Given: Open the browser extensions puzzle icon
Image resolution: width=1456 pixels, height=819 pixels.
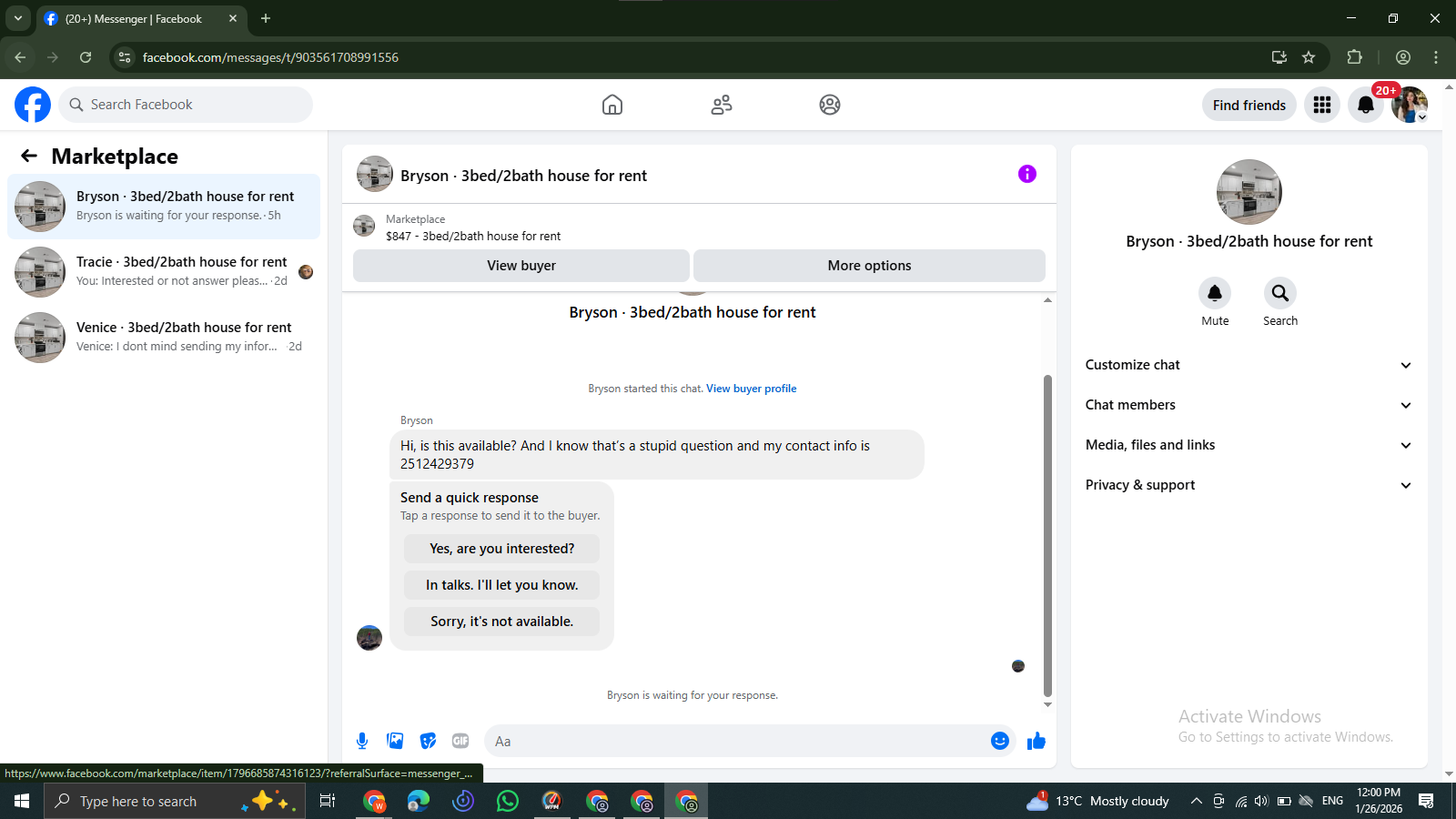Looking at the screenshot, I should (1354, 57).
